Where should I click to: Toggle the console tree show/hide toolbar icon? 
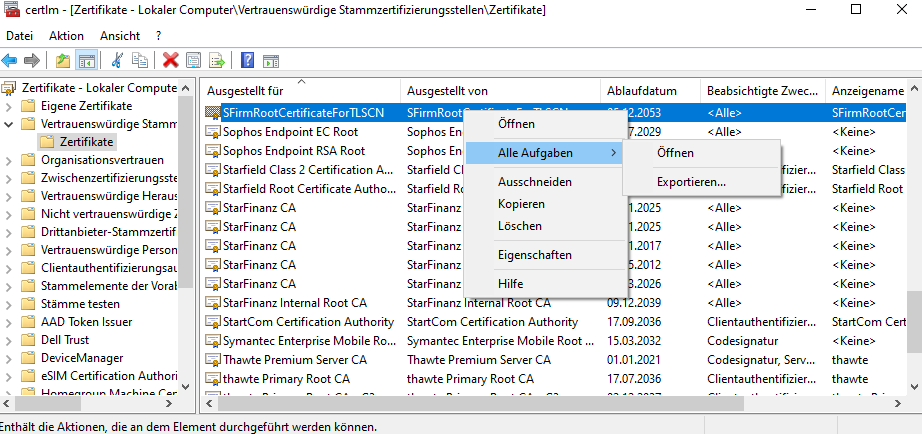tap(86, 60)
